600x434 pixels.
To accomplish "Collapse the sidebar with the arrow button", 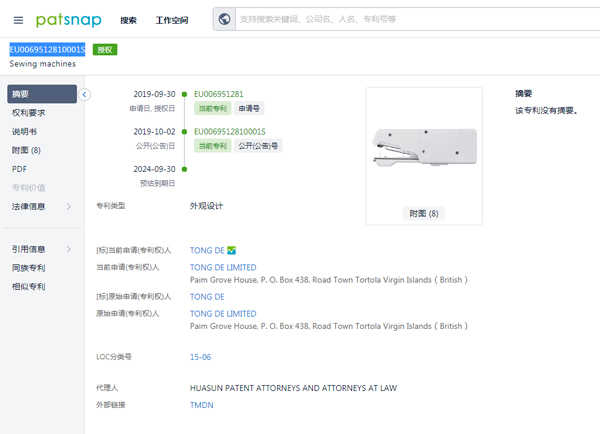I will tap(85, 95).
